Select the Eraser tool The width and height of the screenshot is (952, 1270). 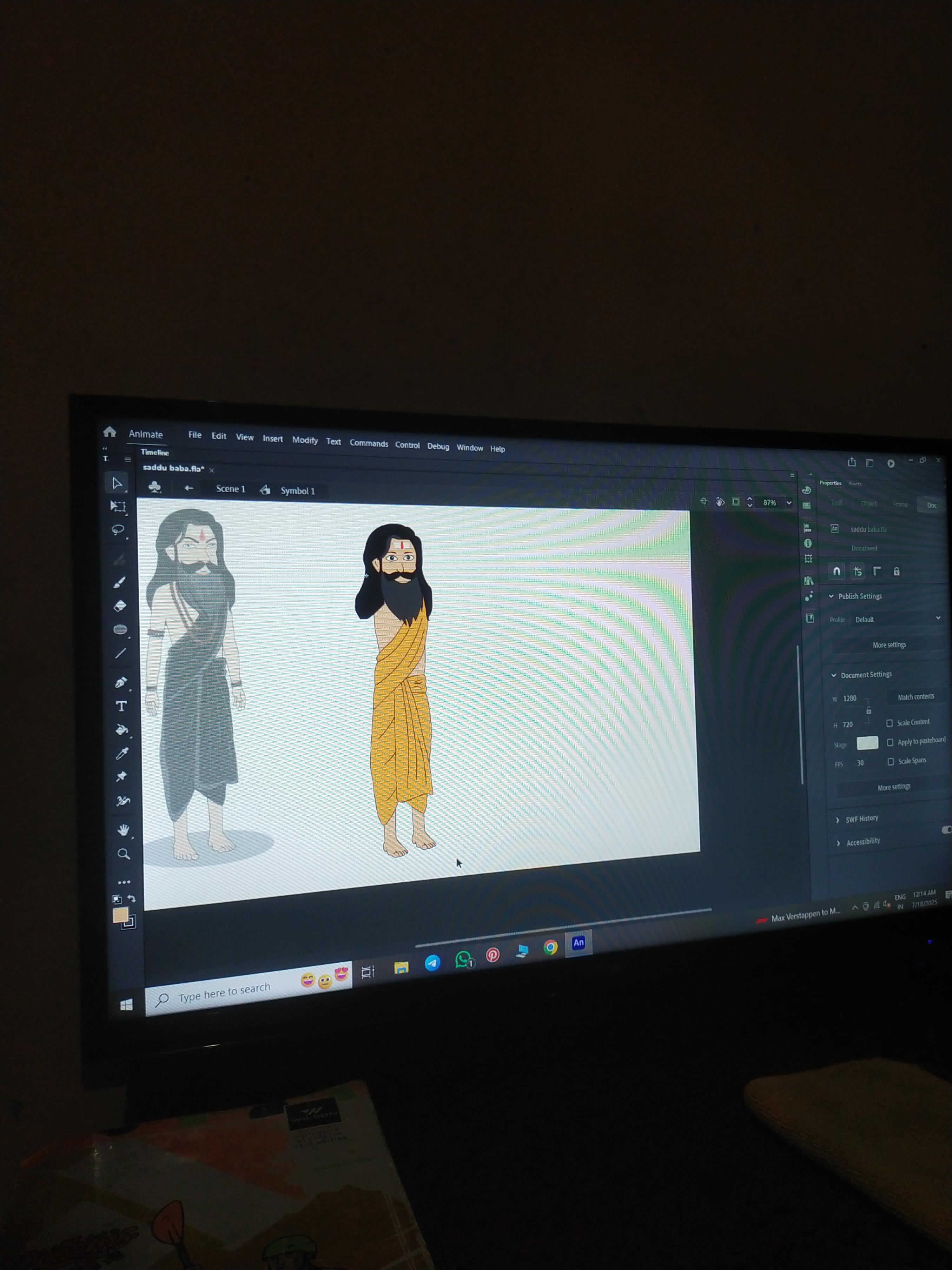(x=120, y=606)
